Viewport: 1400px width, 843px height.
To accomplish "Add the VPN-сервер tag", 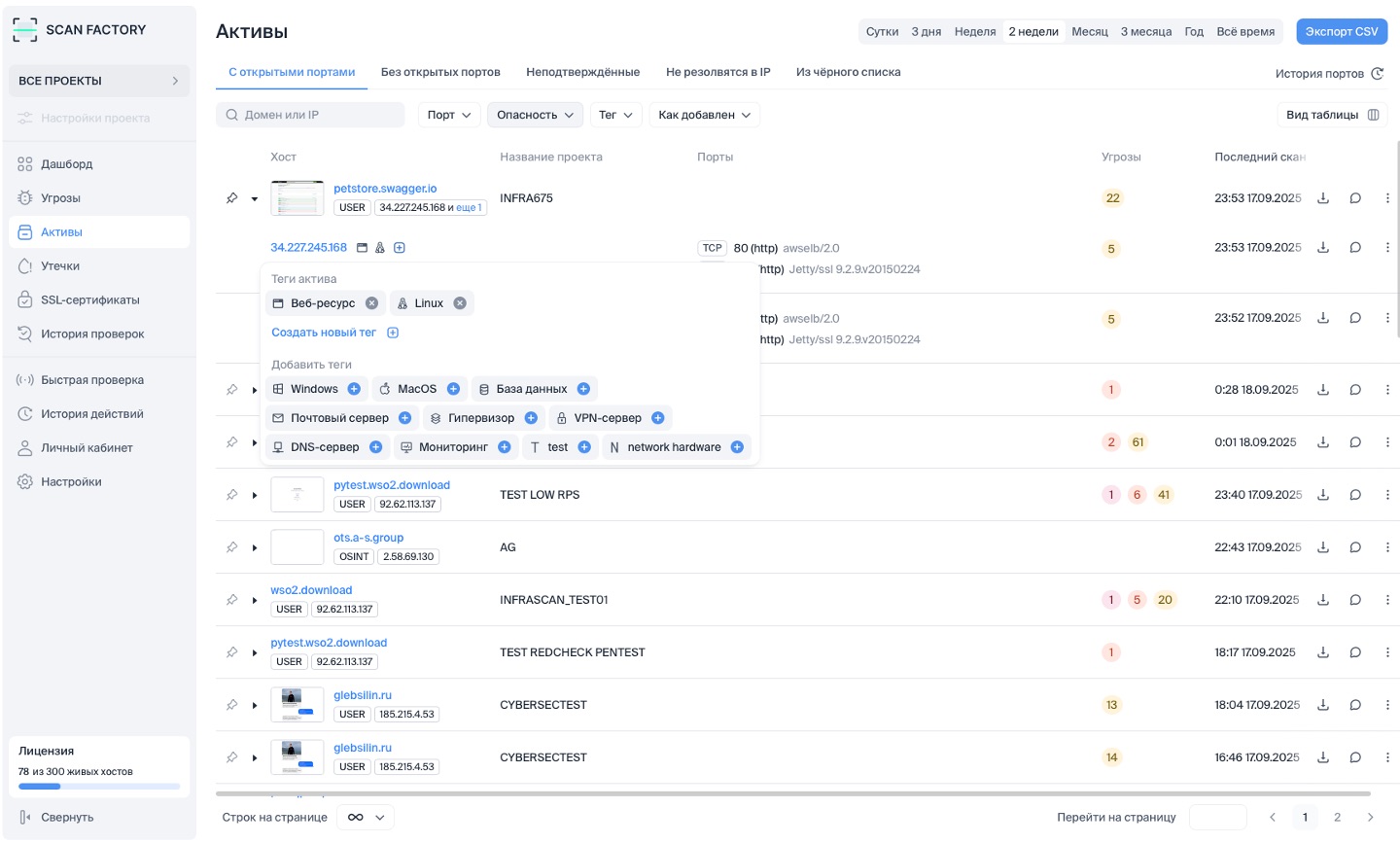I will click(x=658, y=418).
